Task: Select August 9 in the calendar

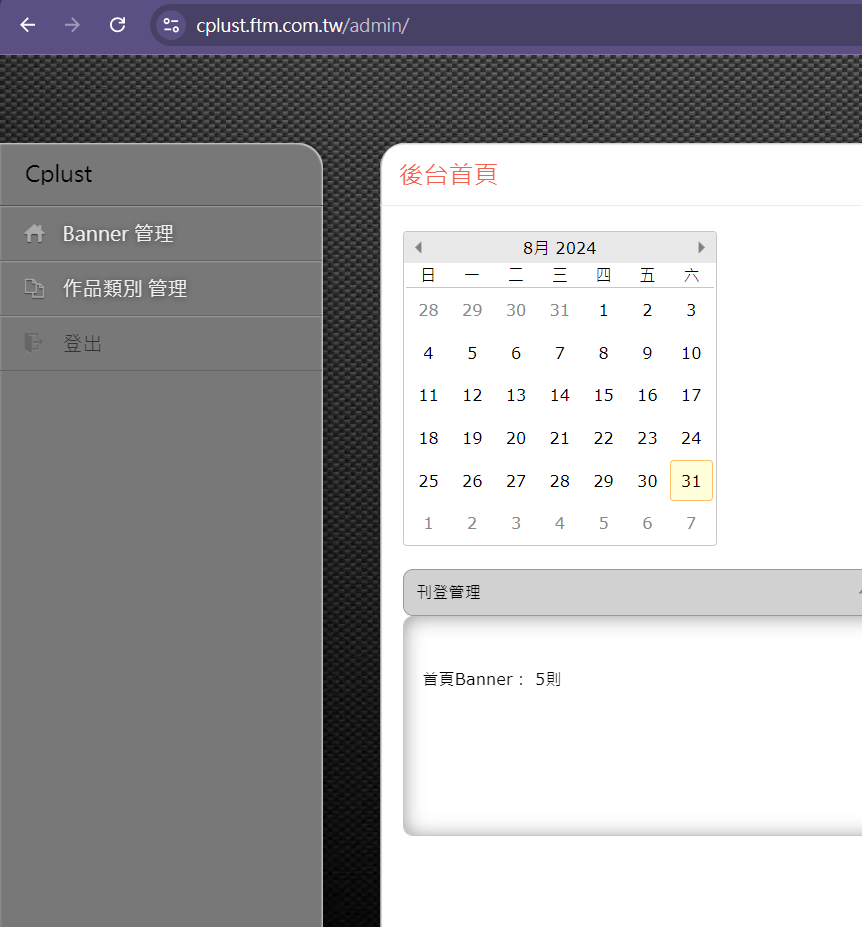Action: pyautogui.click(x=647, y=353)
